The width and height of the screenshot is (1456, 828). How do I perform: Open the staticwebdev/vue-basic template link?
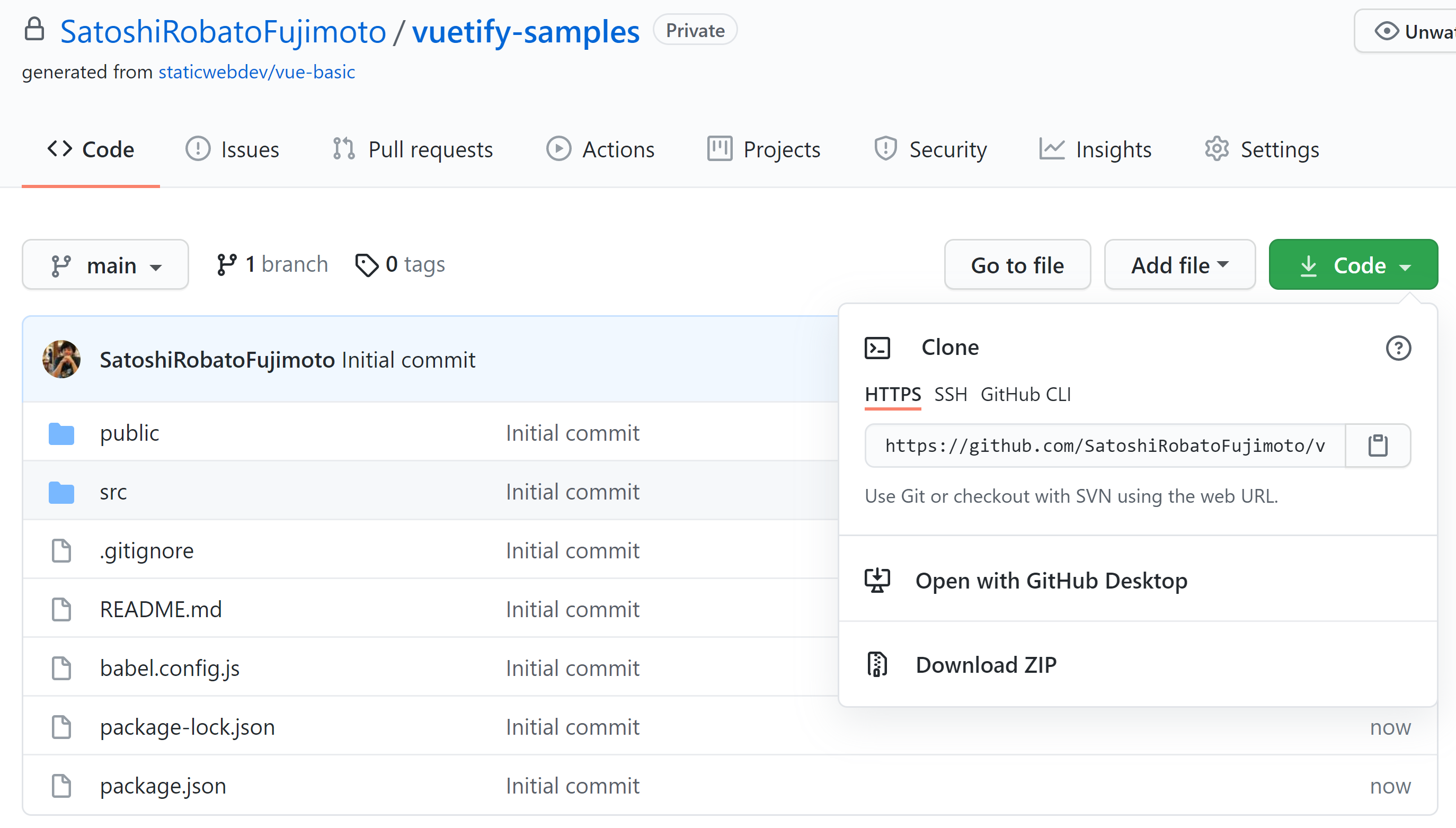pos(256,72)
